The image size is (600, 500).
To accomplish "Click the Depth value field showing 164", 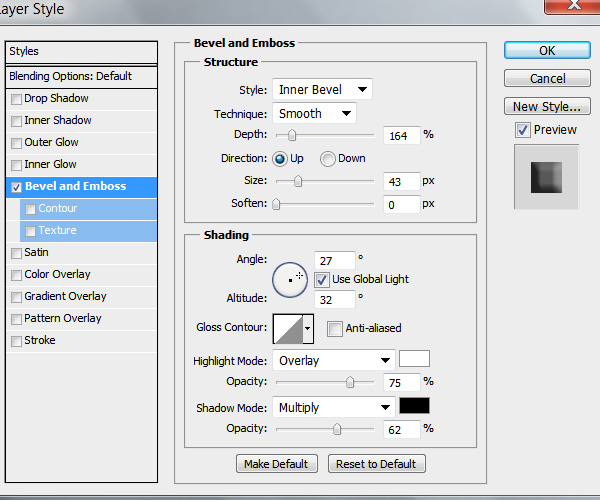I will click(401, 135).
